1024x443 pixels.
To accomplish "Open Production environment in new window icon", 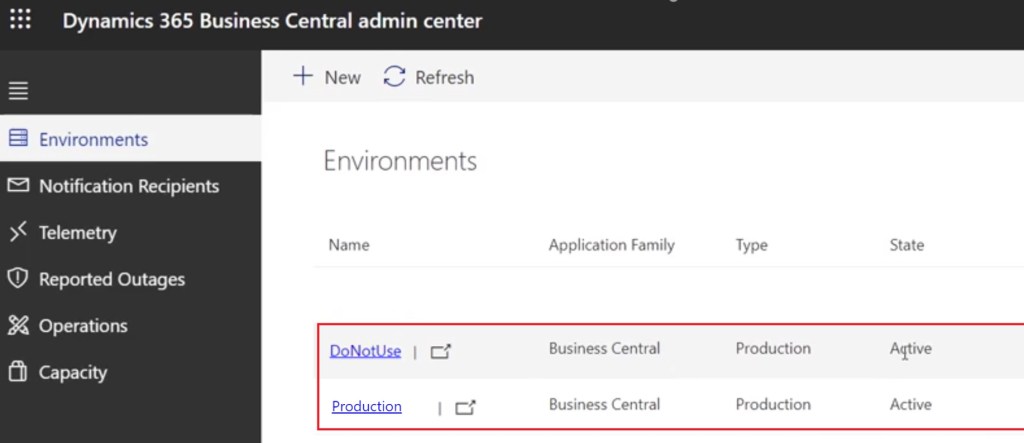I will point(465,407).
